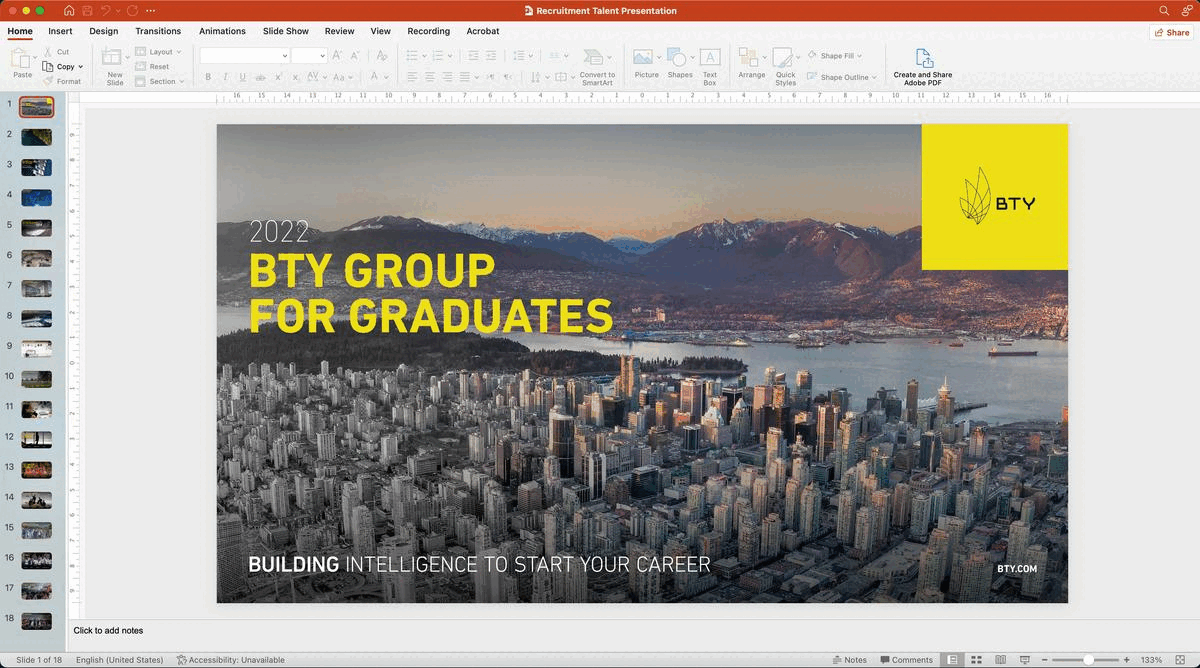Open the collaboration people icon at top right
The height and width of the screenshot is (668, 1200).
point(1186,10)
